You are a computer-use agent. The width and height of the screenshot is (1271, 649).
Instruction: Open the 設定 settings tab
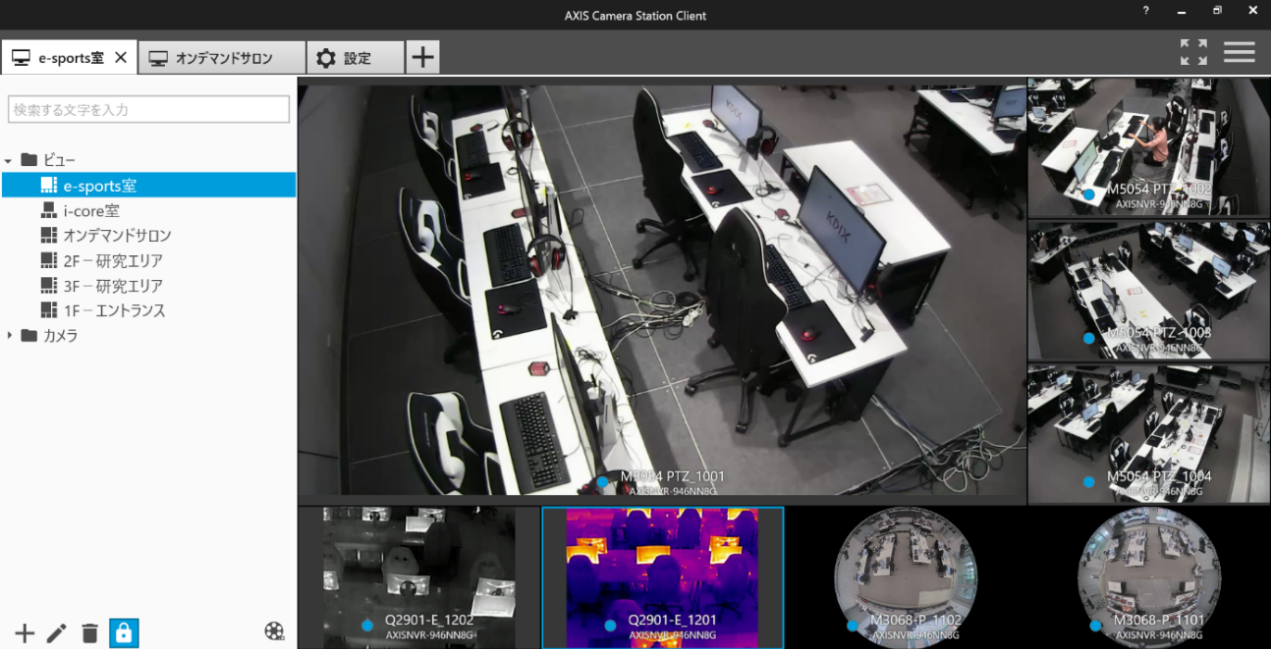click(x=356, y=58)
